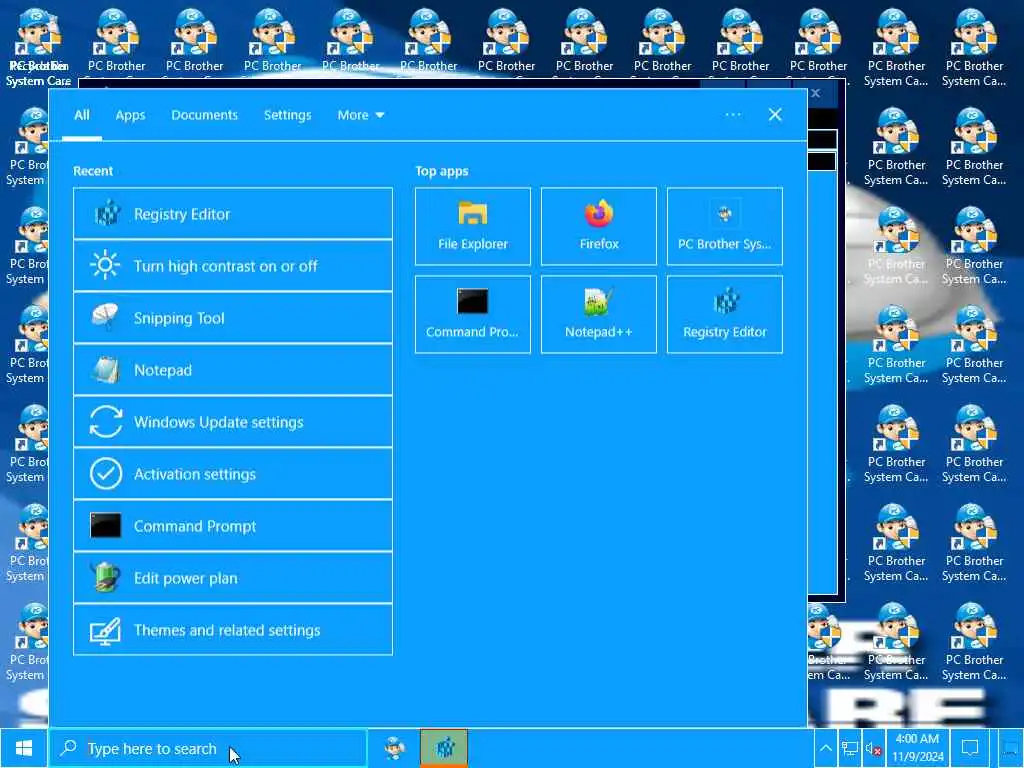Launch the Firefox top app tile
This screenshot has height=768, width=1024.
coord(599,227)
